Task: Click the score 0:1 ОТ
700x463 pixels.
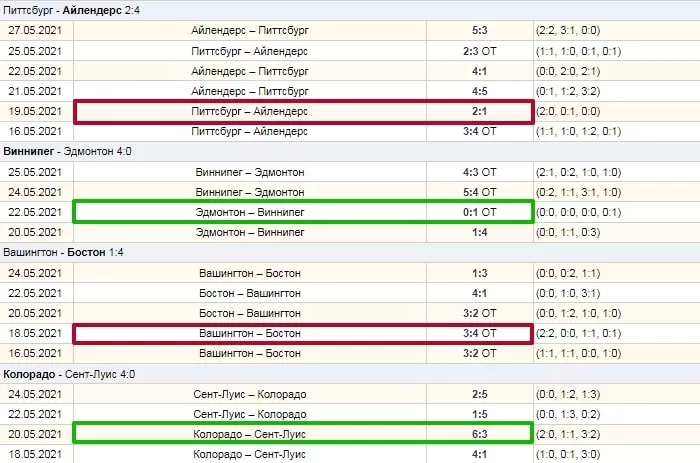Action: coord(479,212)
